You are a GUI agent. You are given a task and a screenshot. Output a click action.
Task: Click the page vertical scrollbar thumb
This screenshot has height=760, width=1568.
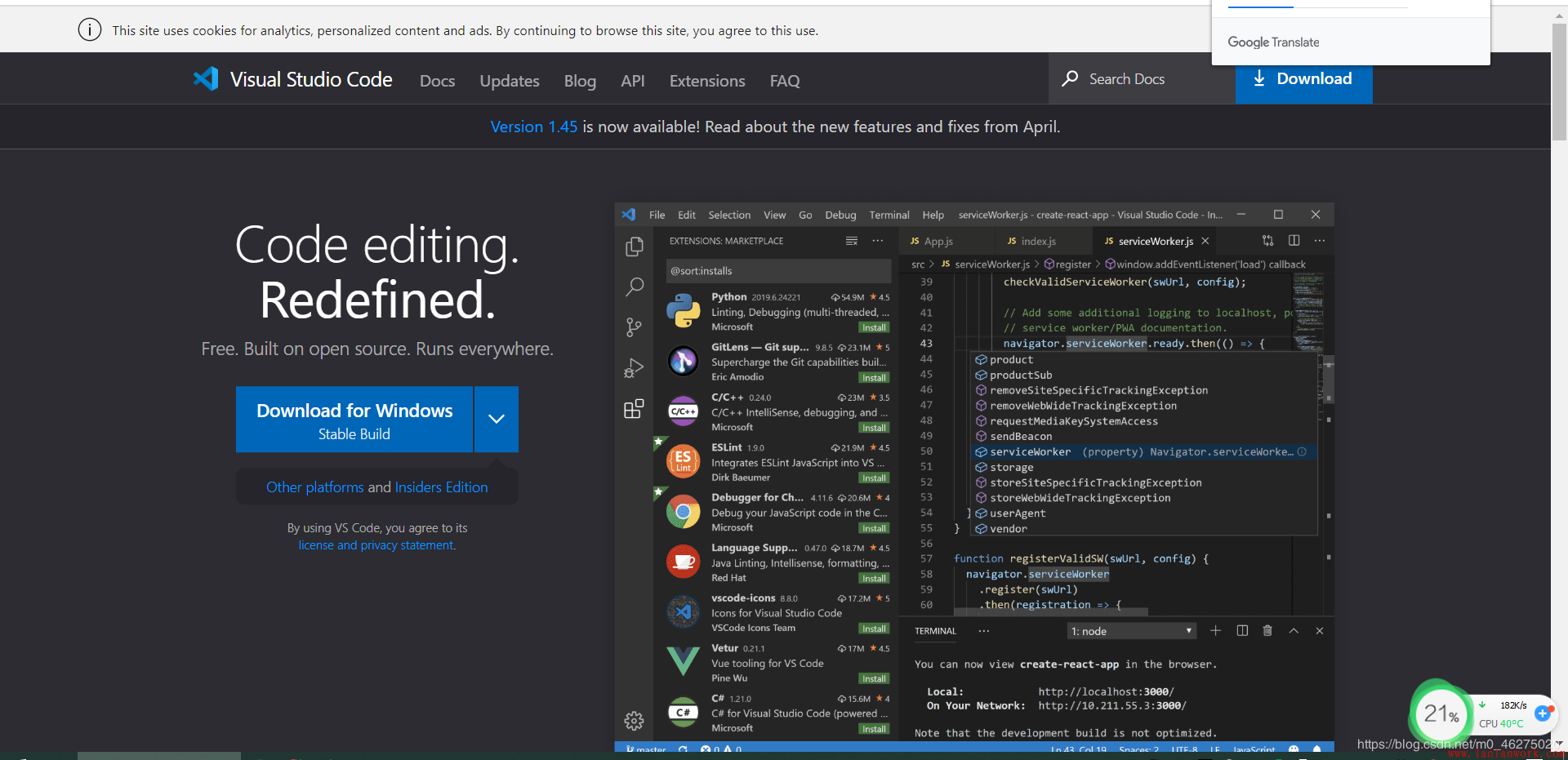click(x=1559, y=82)
